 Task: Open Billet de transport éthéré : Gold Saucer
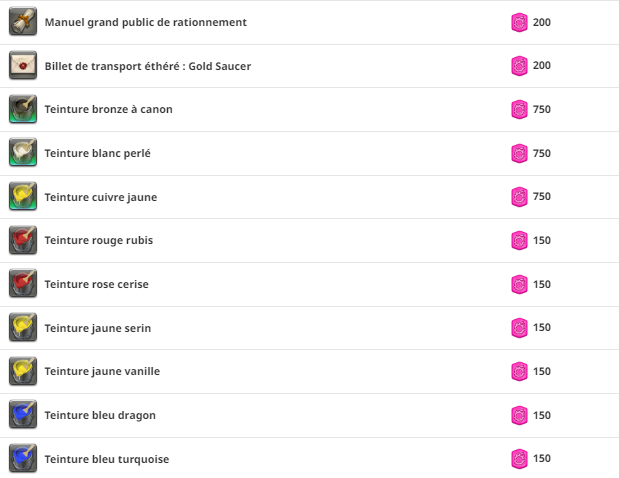[148, 66]
